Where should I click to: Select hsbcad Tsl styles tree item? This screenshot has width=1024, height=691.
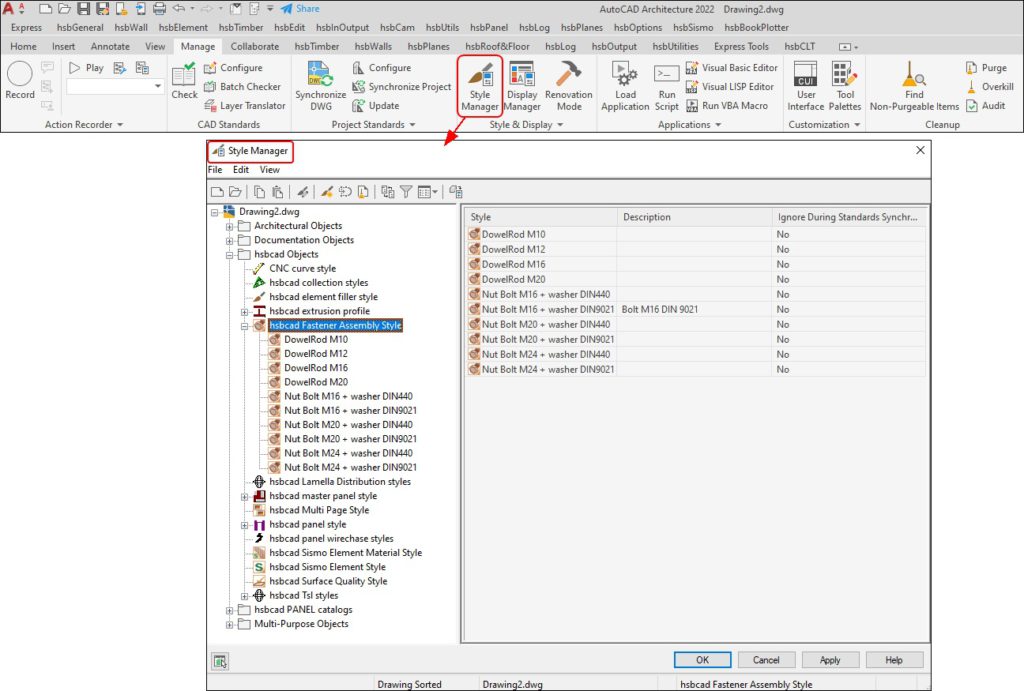point(304,596)
